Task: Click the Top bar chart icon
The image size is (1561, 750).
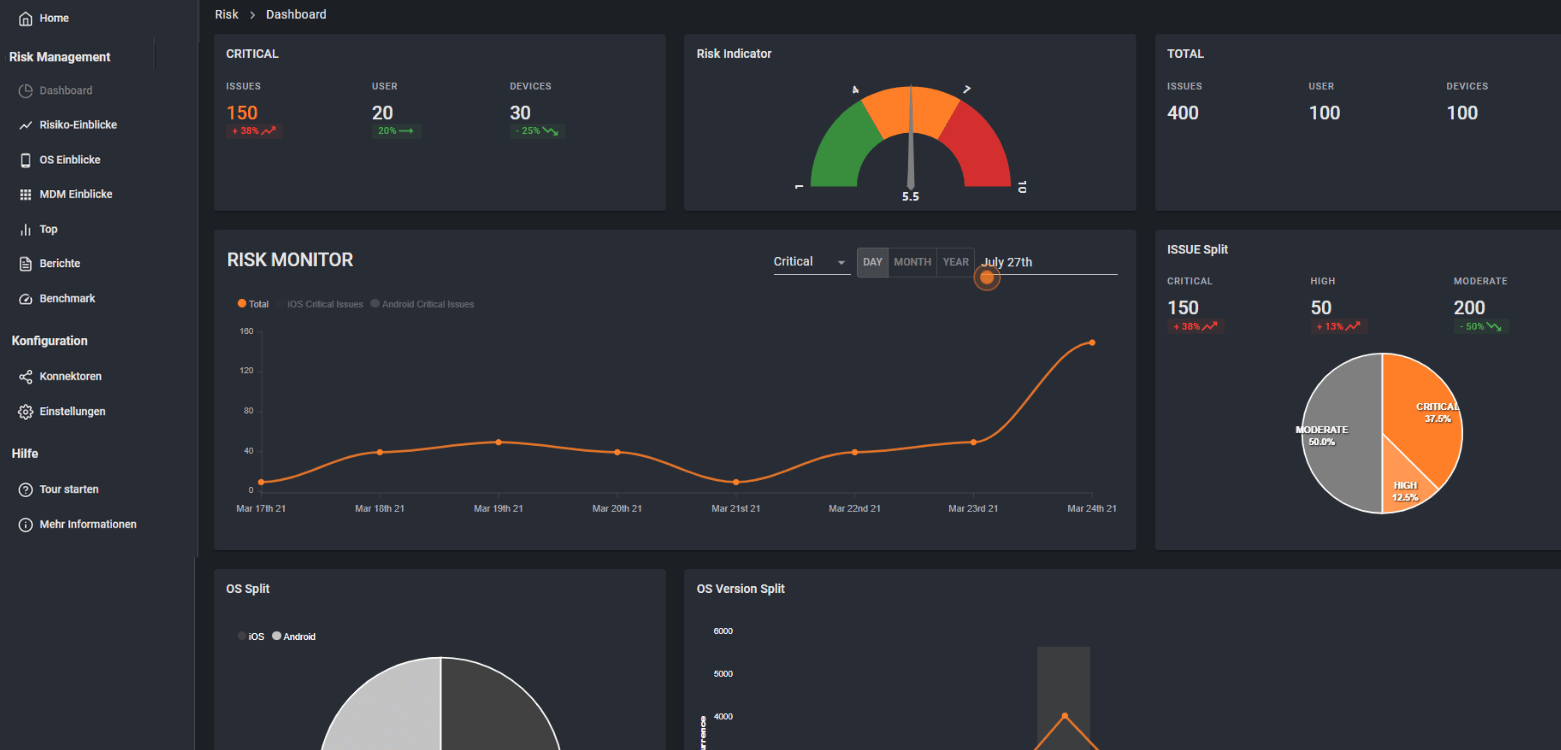Action: (x=26, y=230)
